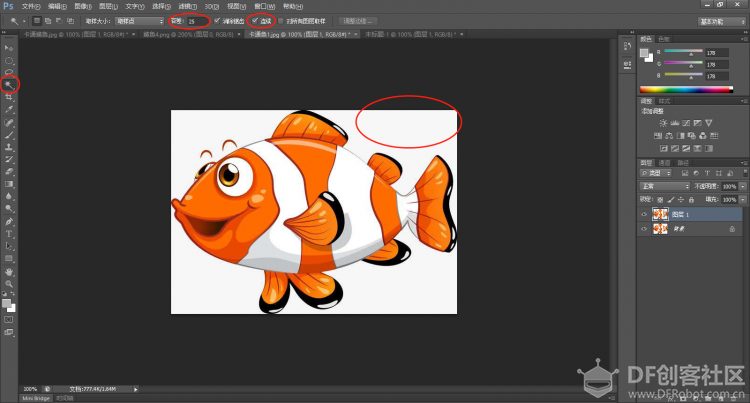Select the Type tool
The width and height of the screenshot is (750, 403).
click(9, 234)
